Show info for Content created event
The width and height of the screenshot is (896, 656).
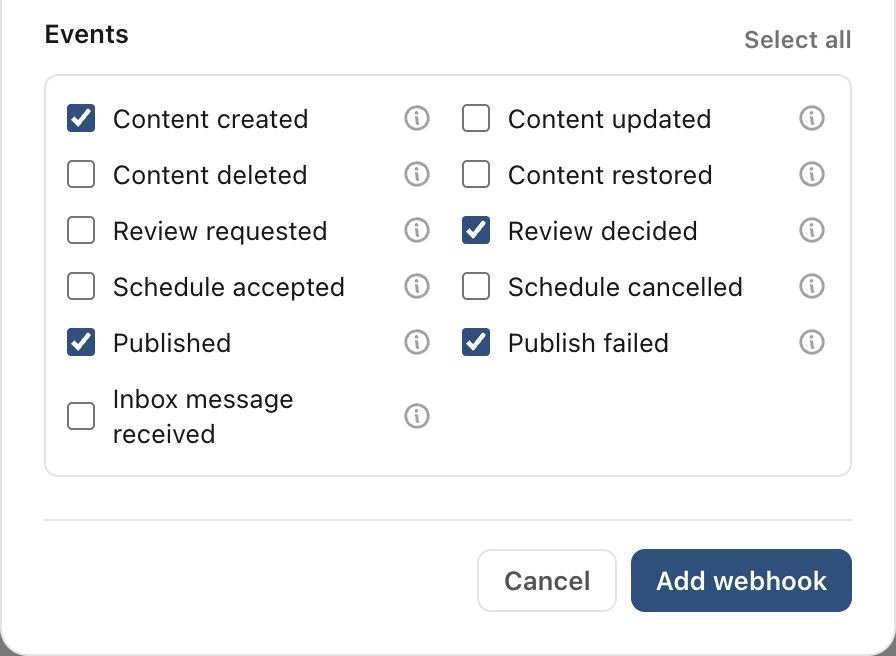point(417,118)
